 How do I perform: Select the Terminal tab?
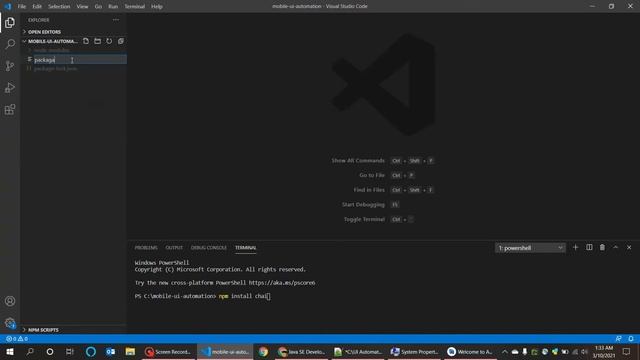click(x=245, y=248)
